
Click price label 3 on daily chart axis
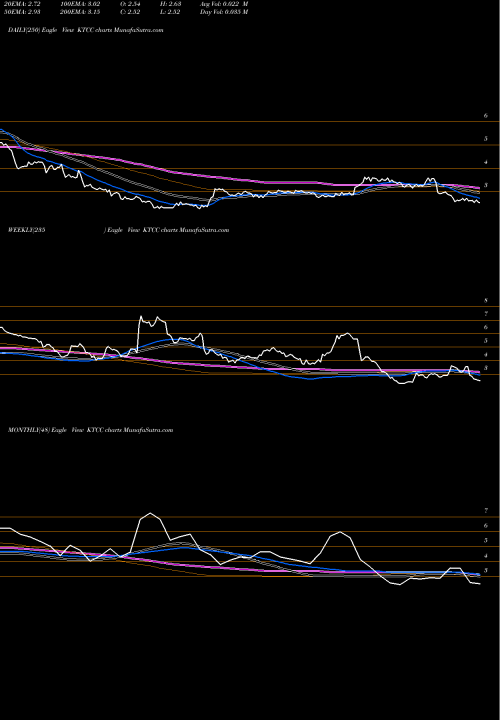click(486, 186)
